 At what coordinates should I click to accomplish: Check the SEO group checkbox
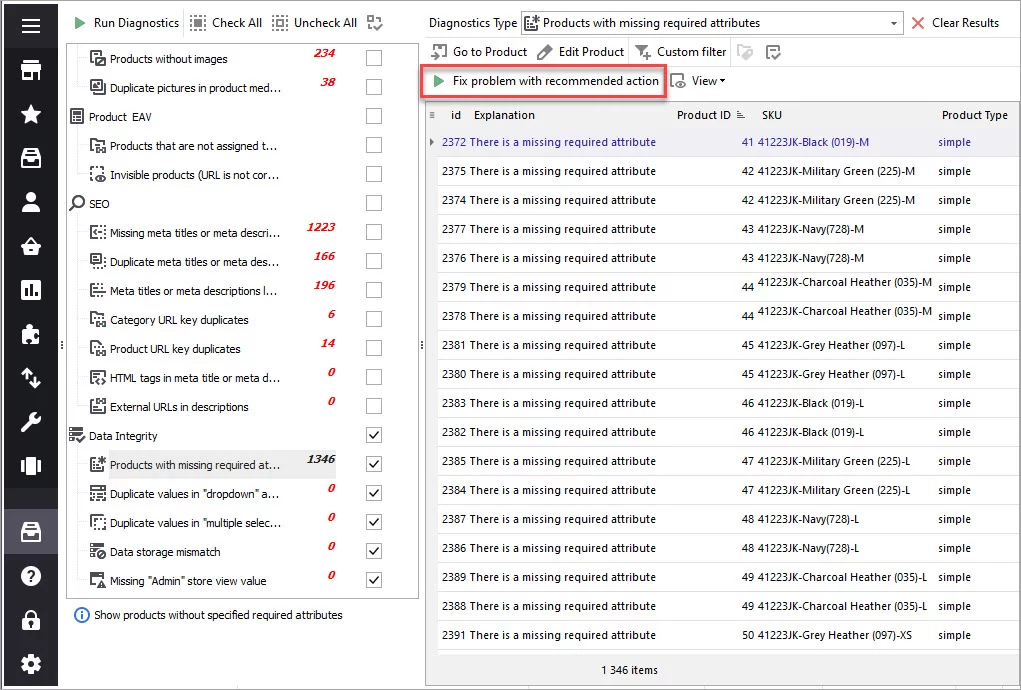tap(374, 203)
